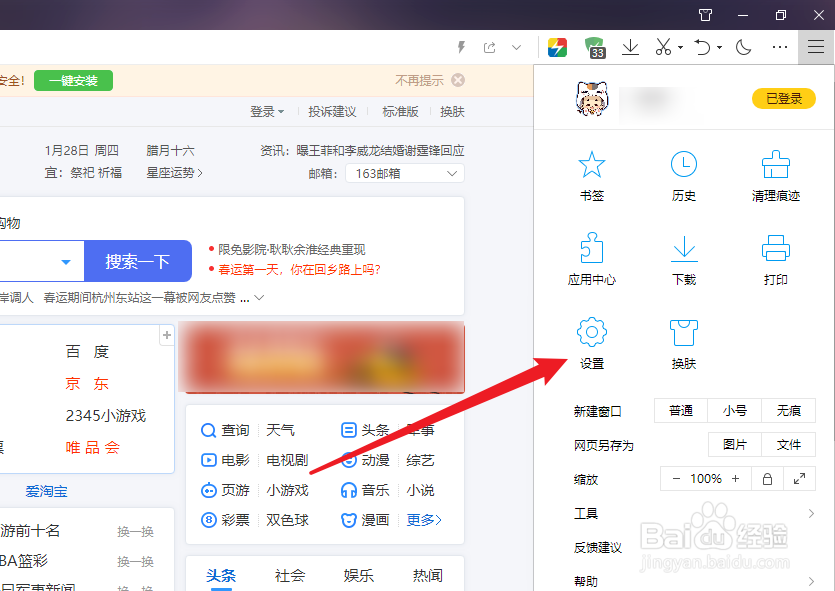
Task: Click the undo closed tab arrow icon
Action: click(x=702, y=47)
